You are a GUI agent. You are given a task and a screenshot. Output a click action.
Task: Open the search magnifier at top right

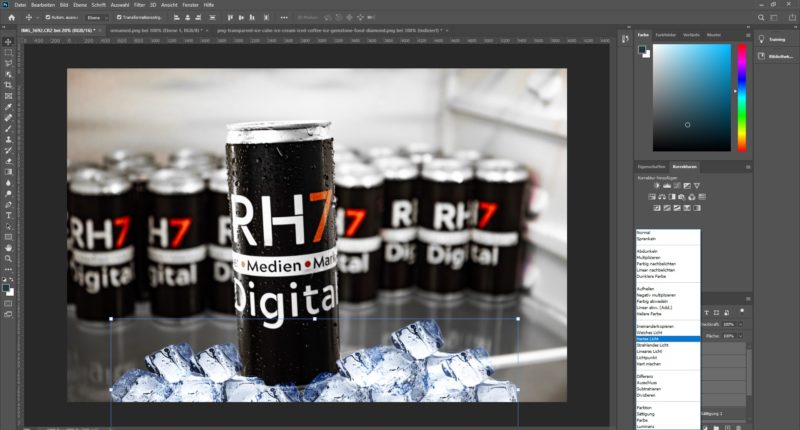click(x=761, y=17)
